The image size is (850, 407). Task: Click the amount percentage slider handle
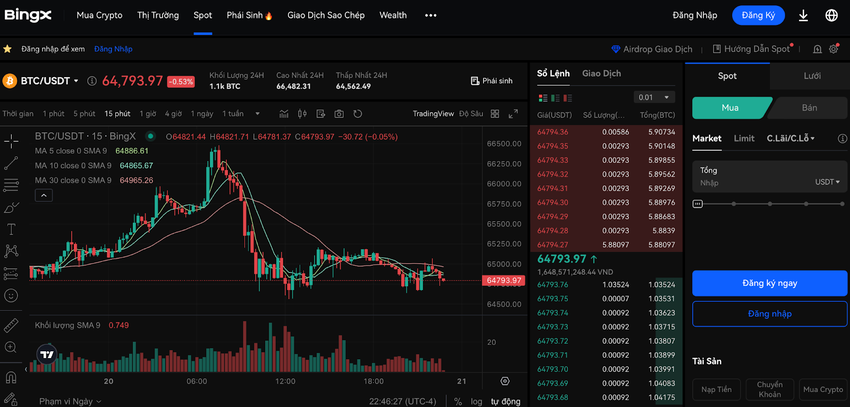[x=698, y=204]
